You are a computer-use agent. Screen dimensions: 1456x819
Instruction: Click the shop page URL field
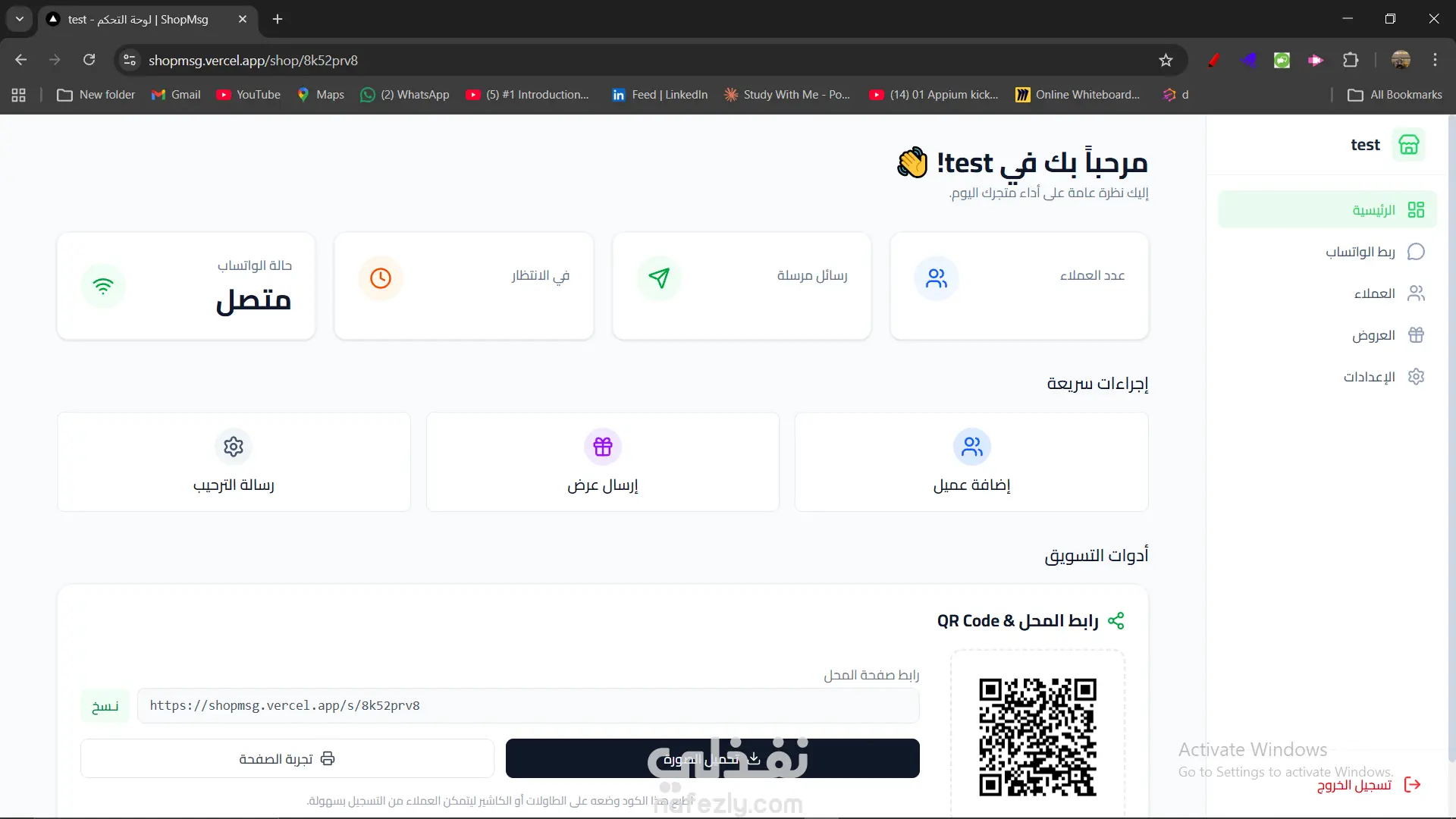pyautogui.click(x=528, y=706)
